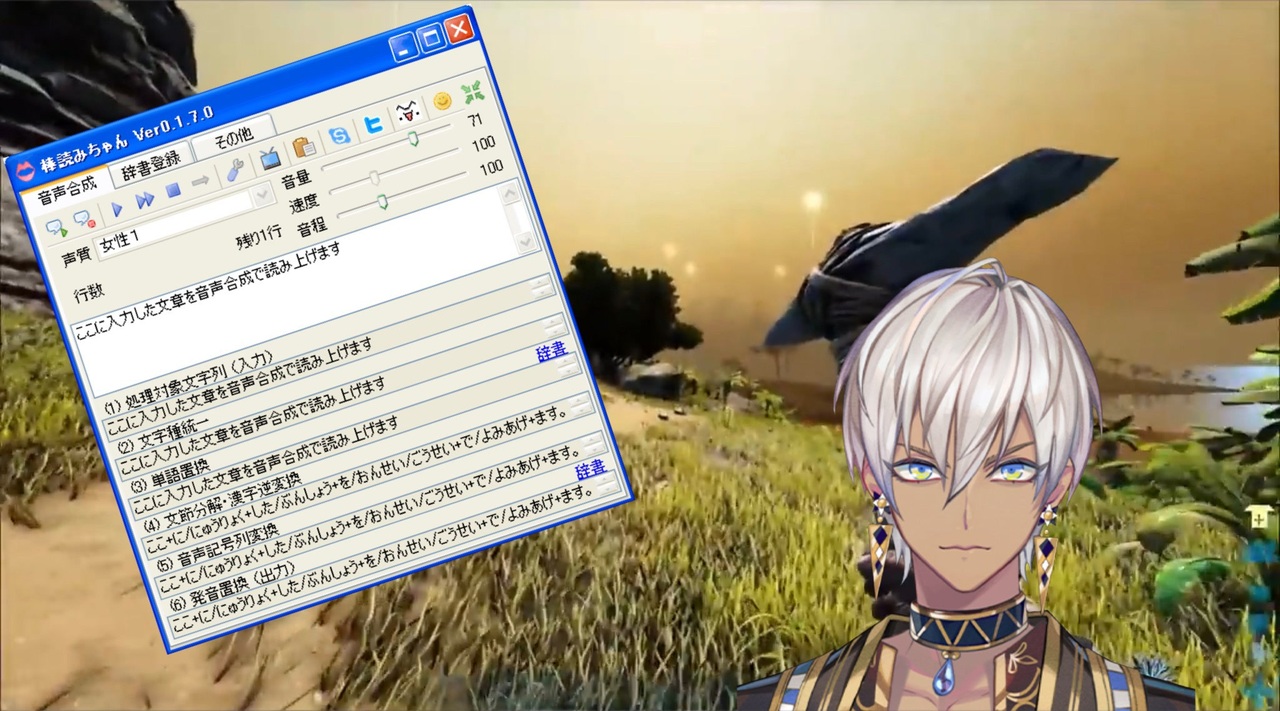The width and height of the screenshot is (1280, 711).
Task: Click the speech bubble start icon with green arrow
Action: pyautogui.click(x=57, y=229)
